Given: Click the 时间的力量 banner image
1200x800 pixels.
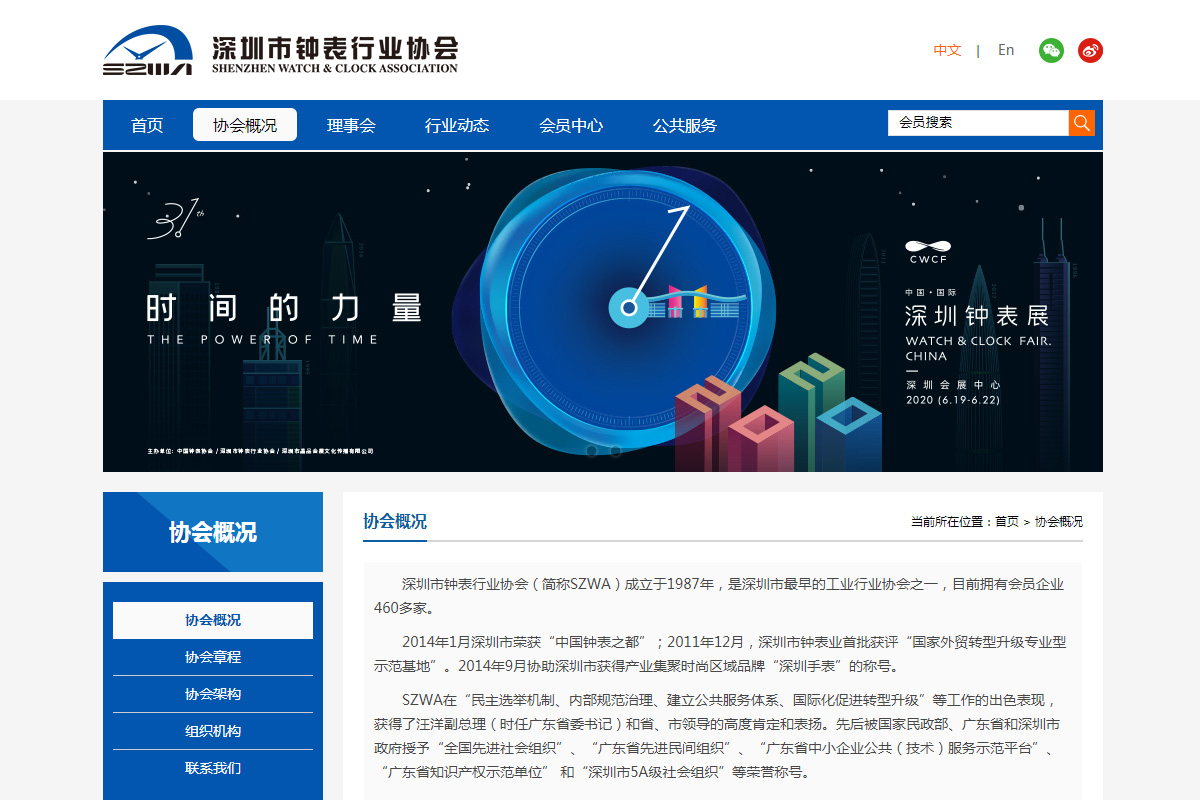Looking at the screenshot, I should [603, 312].
